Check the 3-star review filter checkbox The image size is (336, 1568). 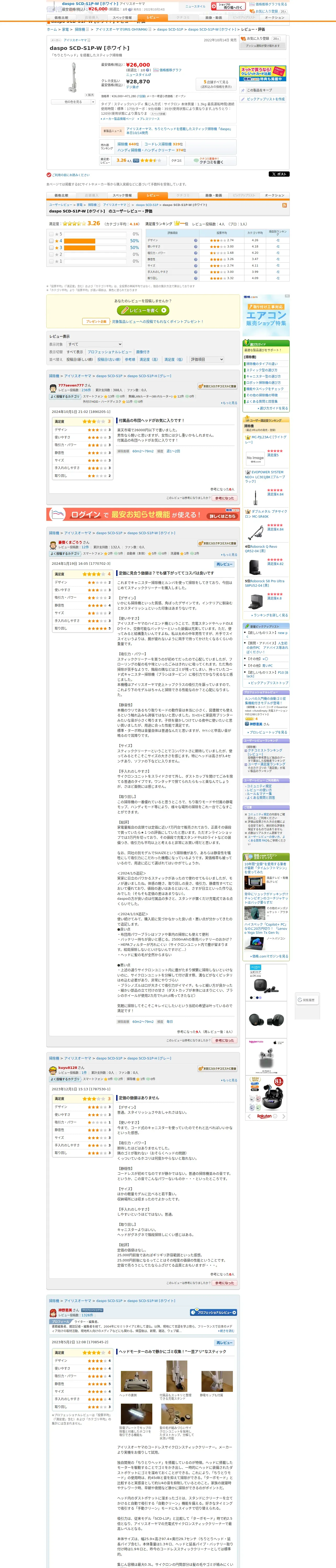point(51,248)
